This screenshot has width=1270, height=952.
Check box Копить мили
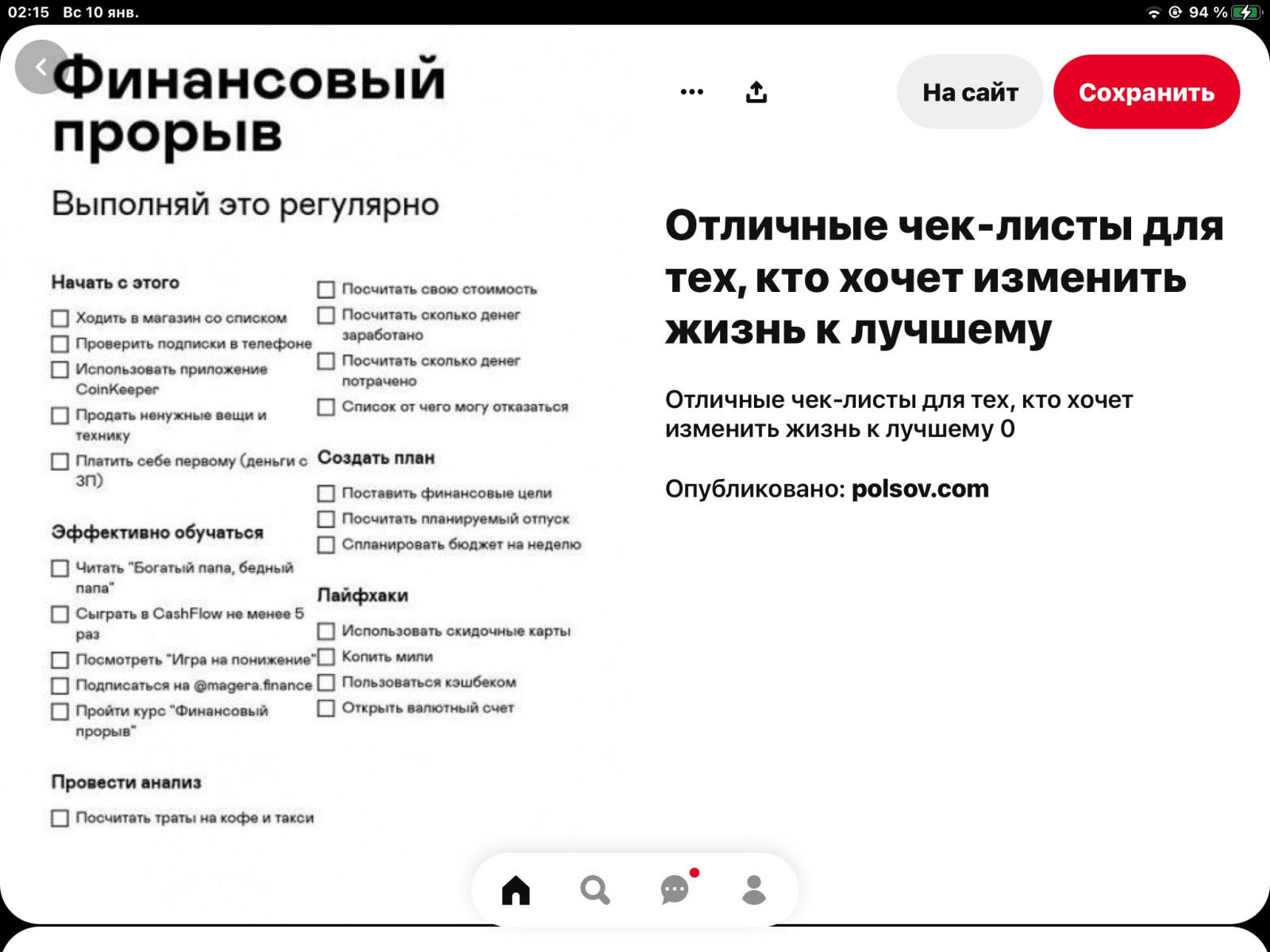(x=326, y=658)
